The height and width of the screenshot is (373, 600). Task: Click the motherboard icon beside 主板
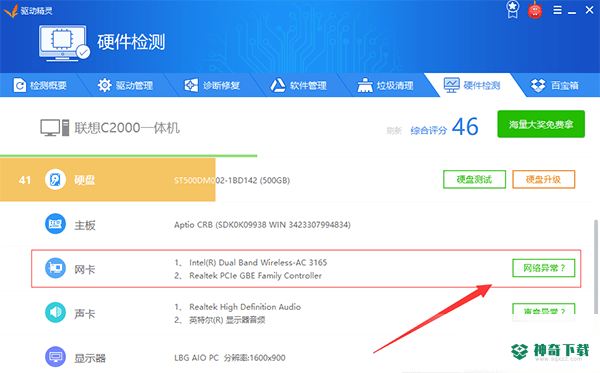point(55,224)
